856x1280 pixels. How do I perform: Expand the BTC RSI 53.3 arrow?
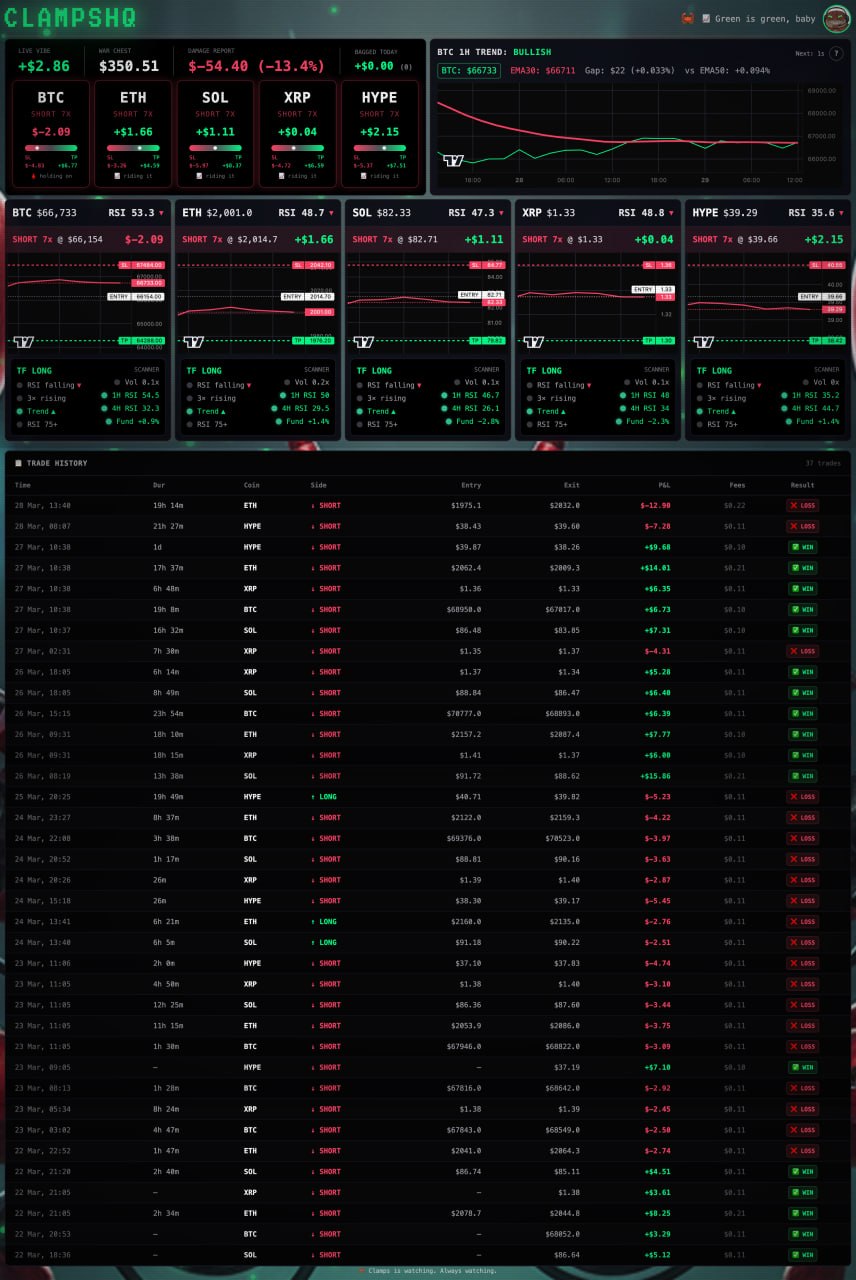[x=161, y=213]
